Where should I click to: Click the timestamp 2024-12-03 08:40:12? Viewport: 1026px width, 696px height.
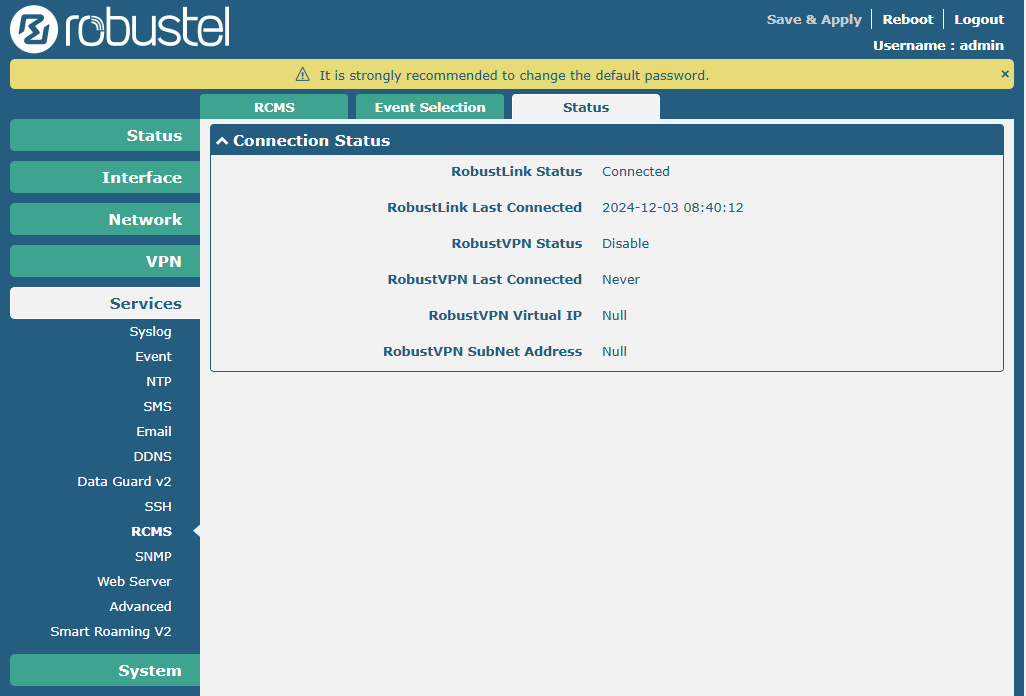point(673,207)
